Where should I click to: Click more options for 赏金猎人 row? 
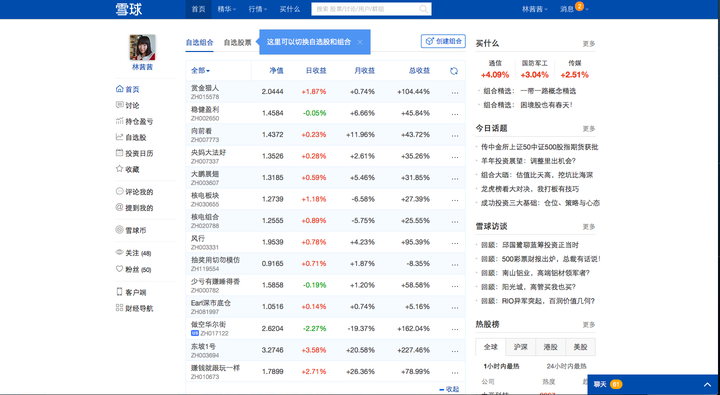(455, 92)
